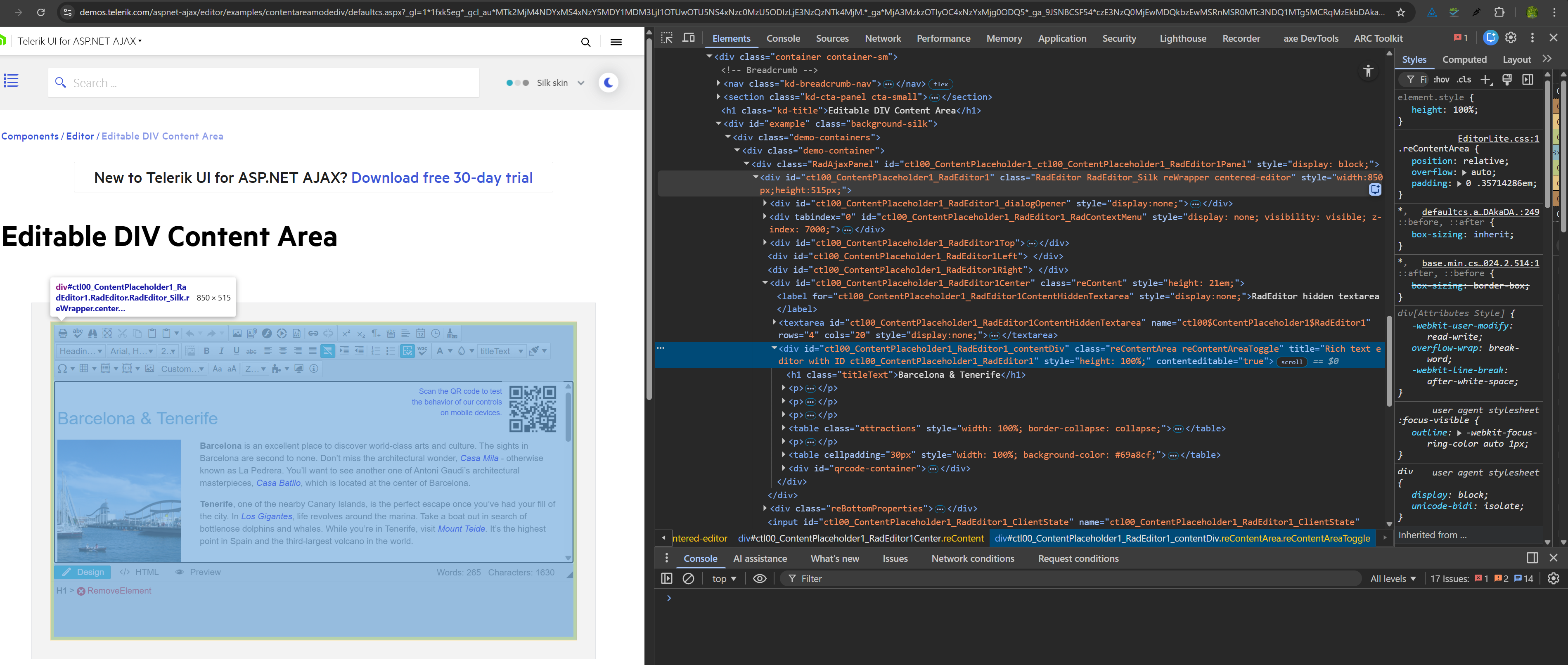Click the Print icon in editor toolbar

coord(63,334)
